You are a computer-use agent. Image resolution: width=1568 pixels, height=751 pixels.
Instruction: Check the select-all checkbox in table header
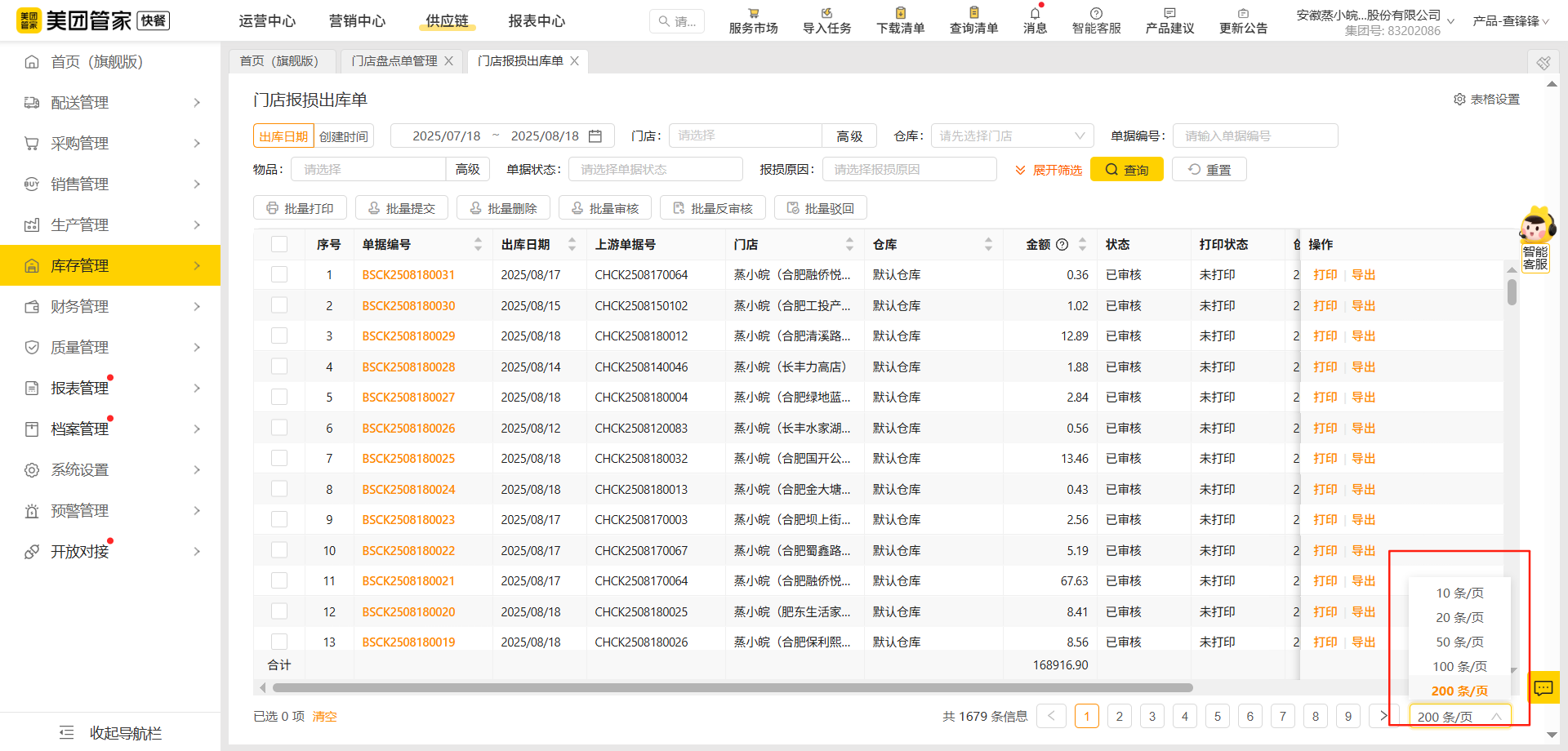[x=279, y=243]
